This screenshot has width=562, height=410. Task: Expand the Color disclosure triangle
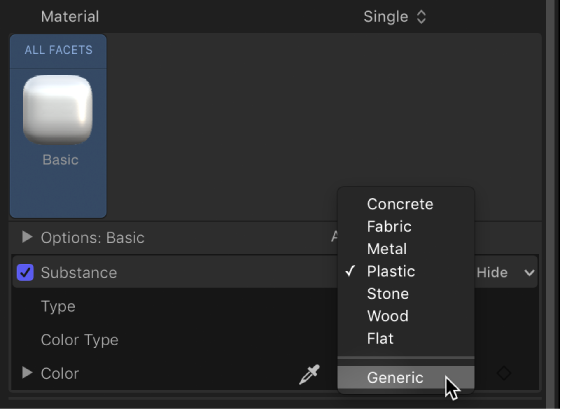coord(27,373)
